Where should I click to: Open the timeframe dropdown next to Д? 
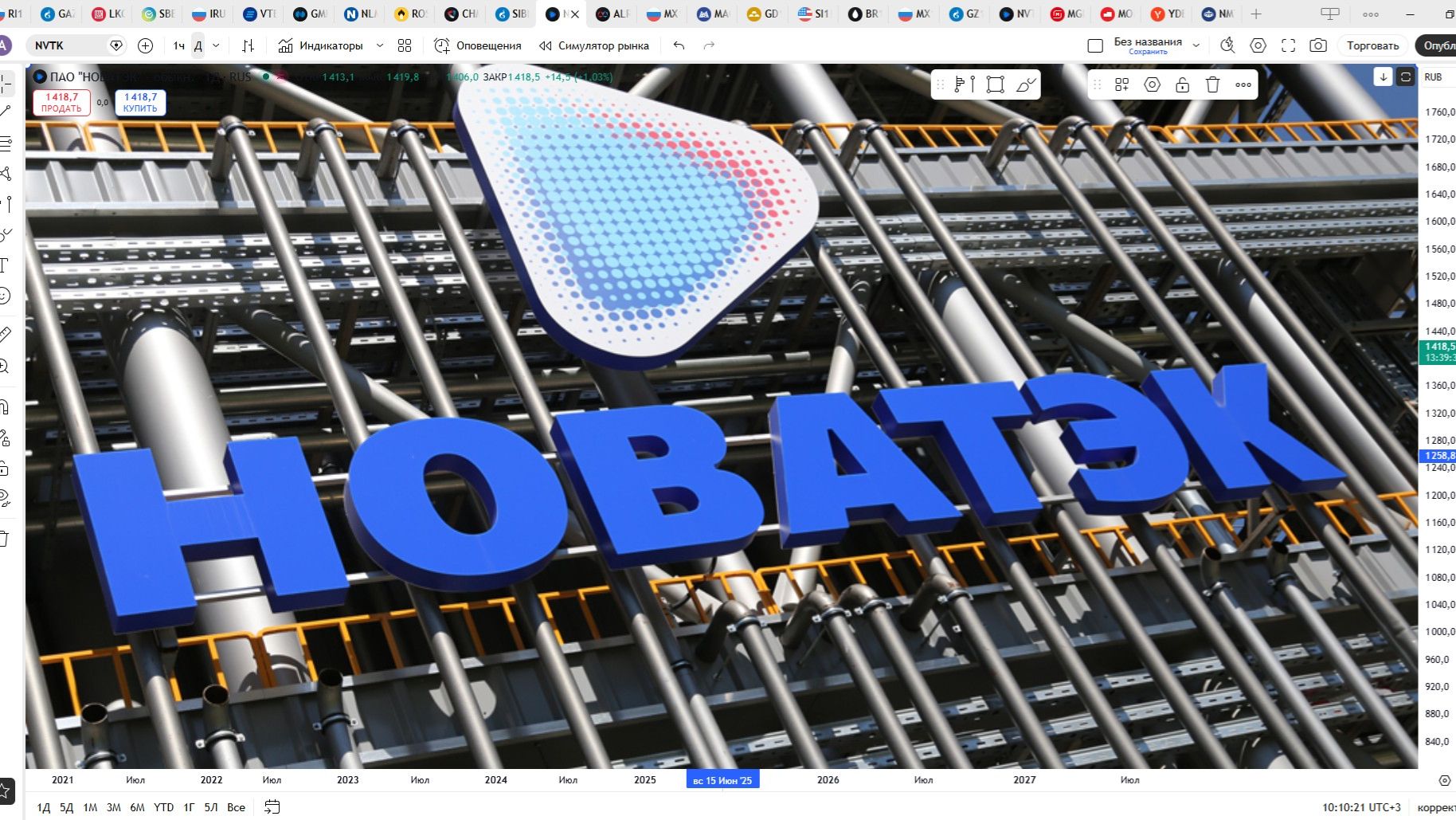coord(215,45)
